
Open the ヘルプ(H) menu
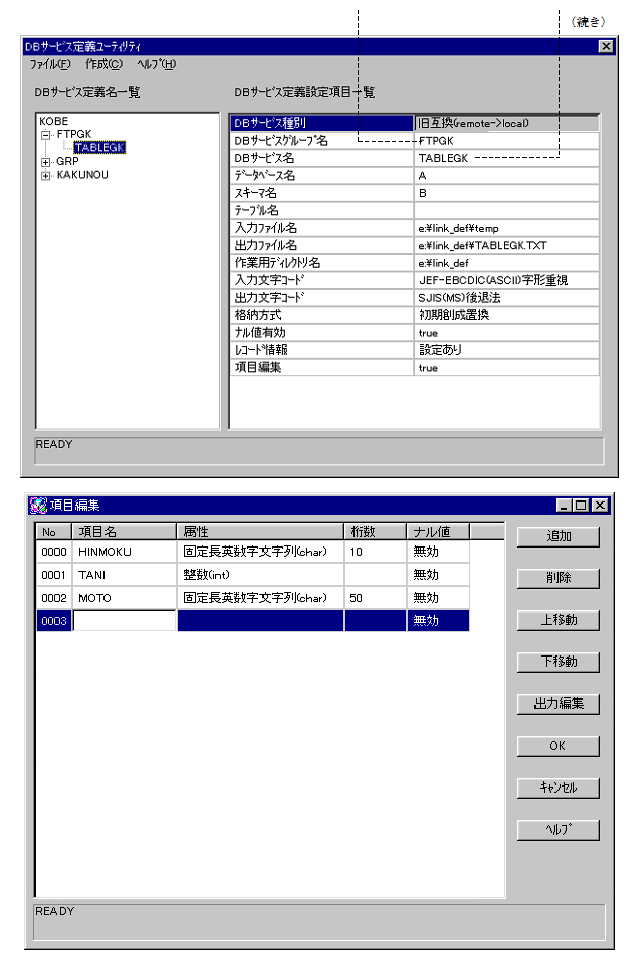tap(157, 64)
